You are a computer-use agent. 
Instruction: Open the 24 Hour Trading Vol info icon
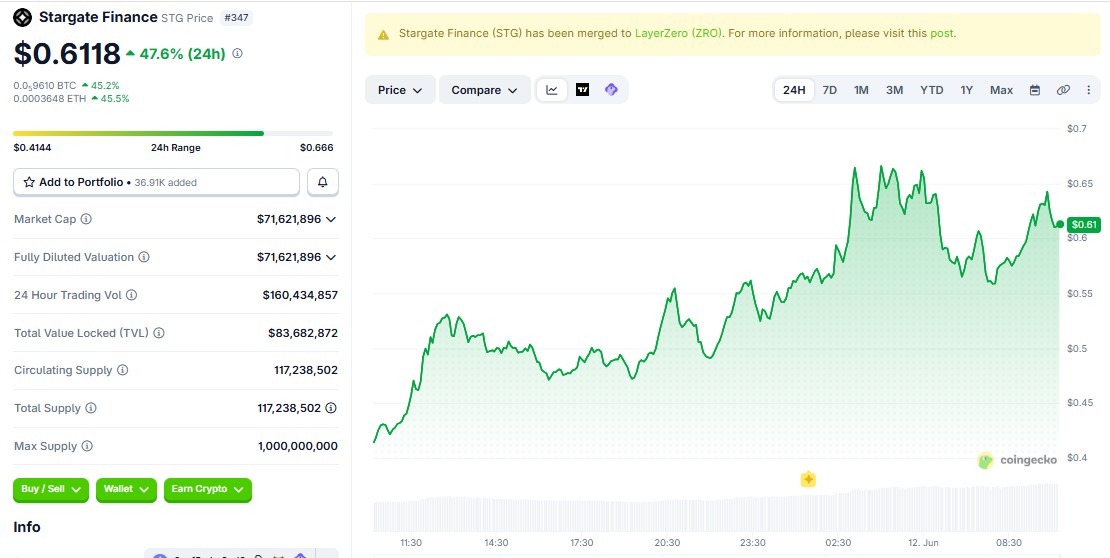coord(132,295)
